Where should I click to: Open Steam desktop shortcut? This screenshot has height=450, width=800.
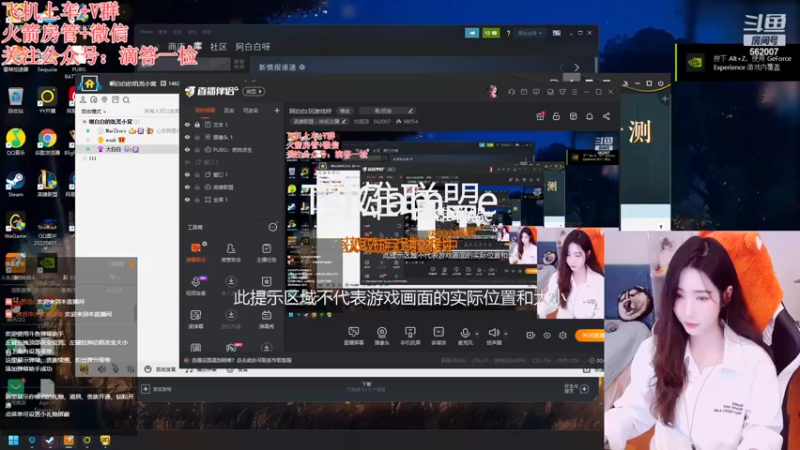point(15,185)
